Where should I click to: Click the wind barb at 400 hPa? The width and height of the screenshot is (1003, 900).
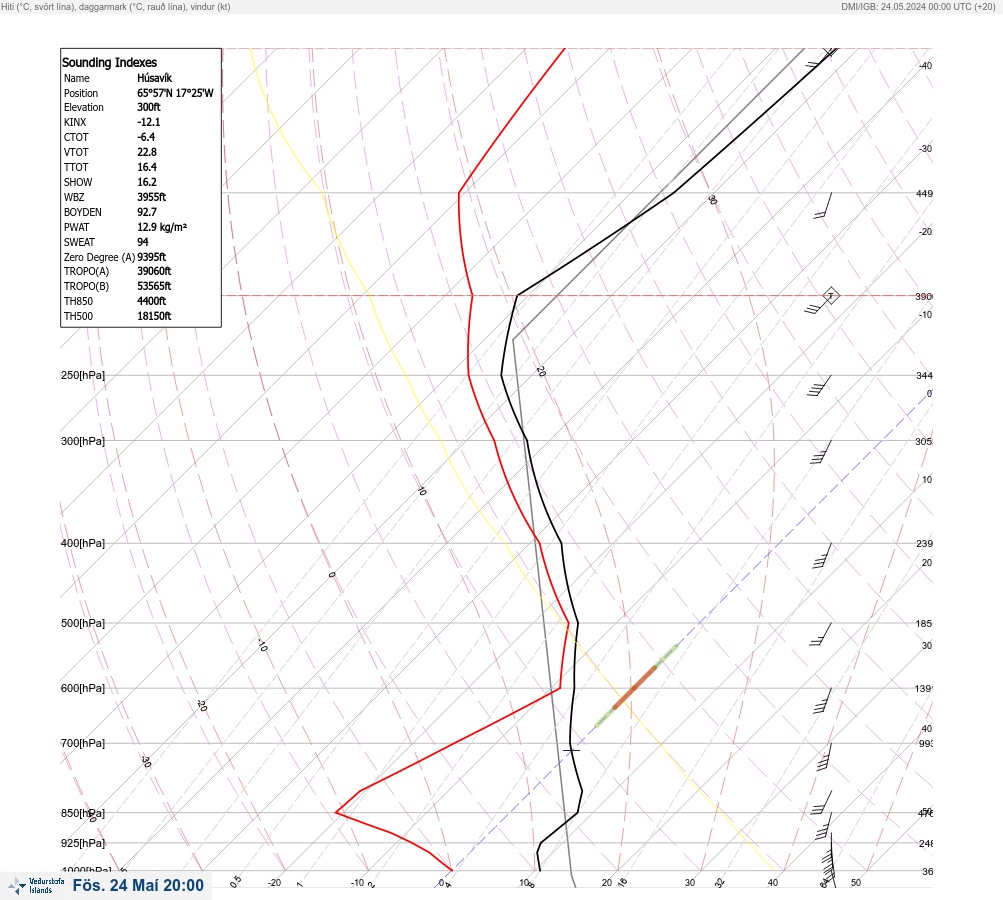pyautogui.click(x=822, y=555)
